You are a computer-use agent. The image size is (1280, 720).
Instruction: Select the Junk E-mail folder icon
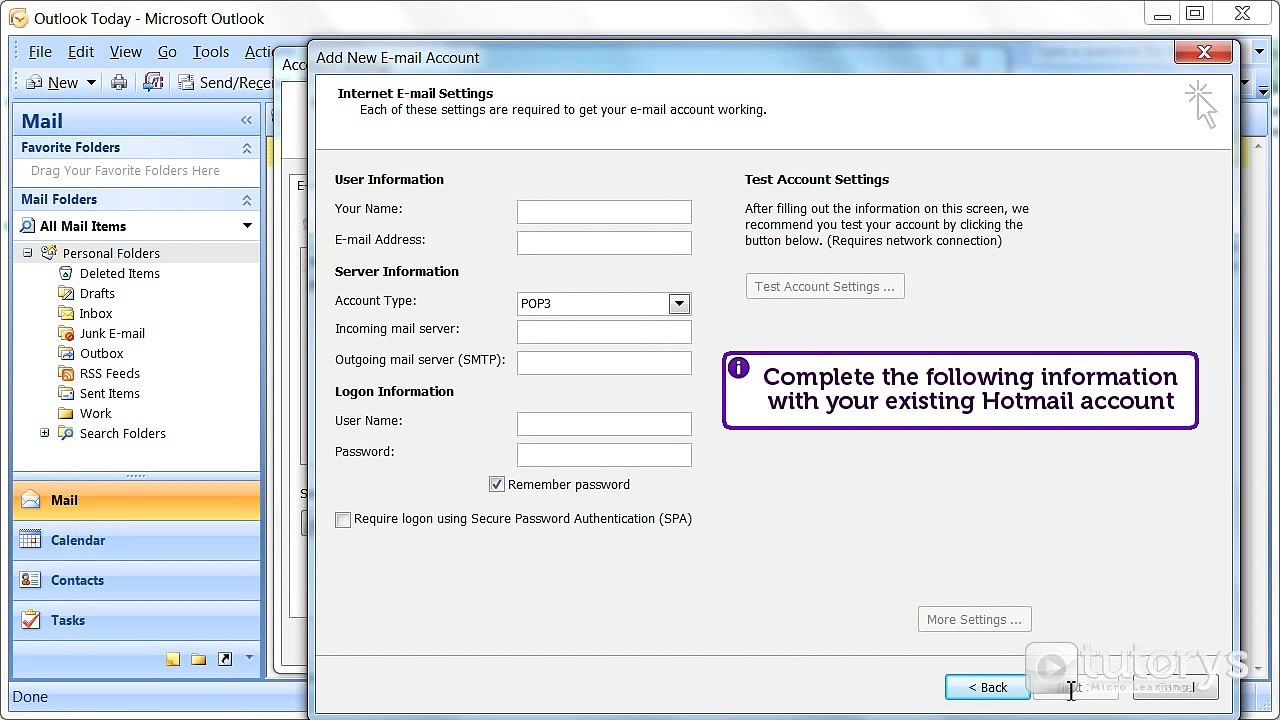click(x=66, y=333)
